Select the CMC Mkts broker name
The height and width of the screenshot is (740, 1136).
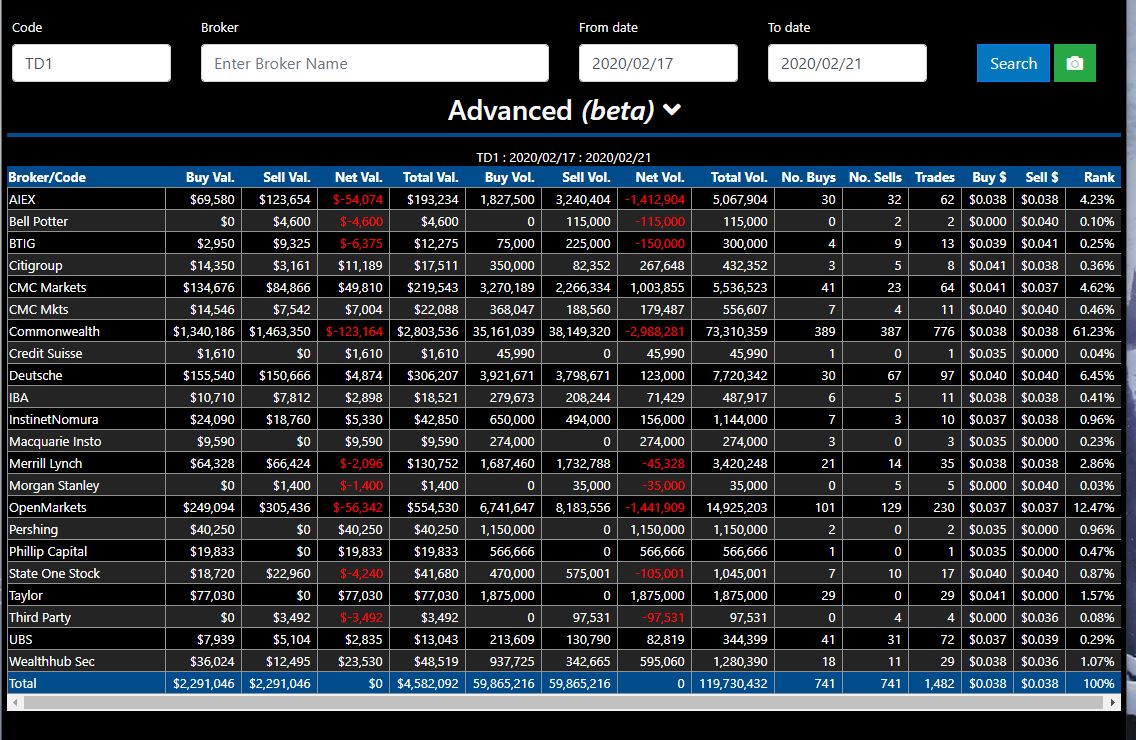tap(38, 309)
